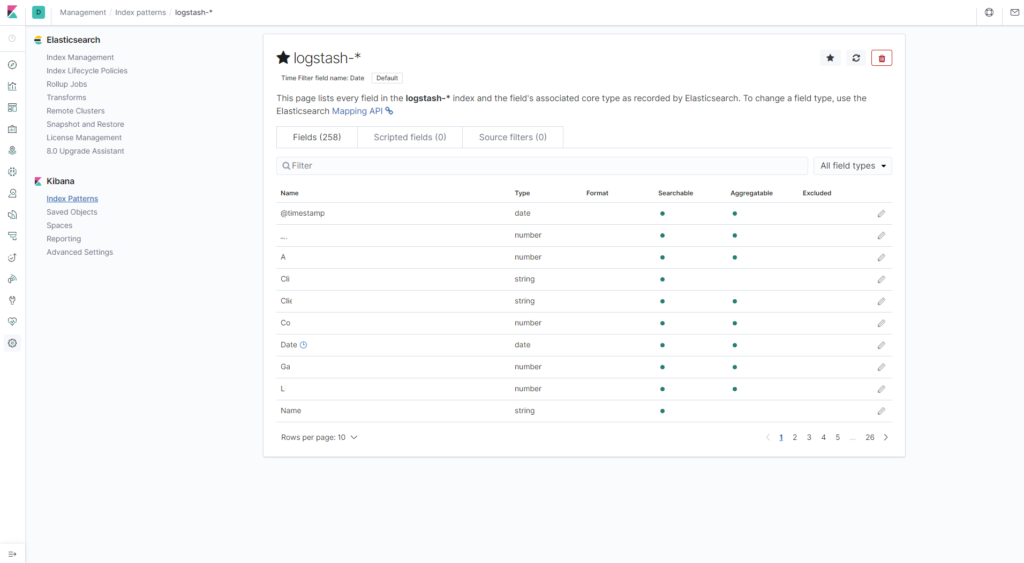The width and height of the screenshot is (1024, 563).
Task: Open Transforms under Elasticsearch
Action: click(x=66, y=97)
